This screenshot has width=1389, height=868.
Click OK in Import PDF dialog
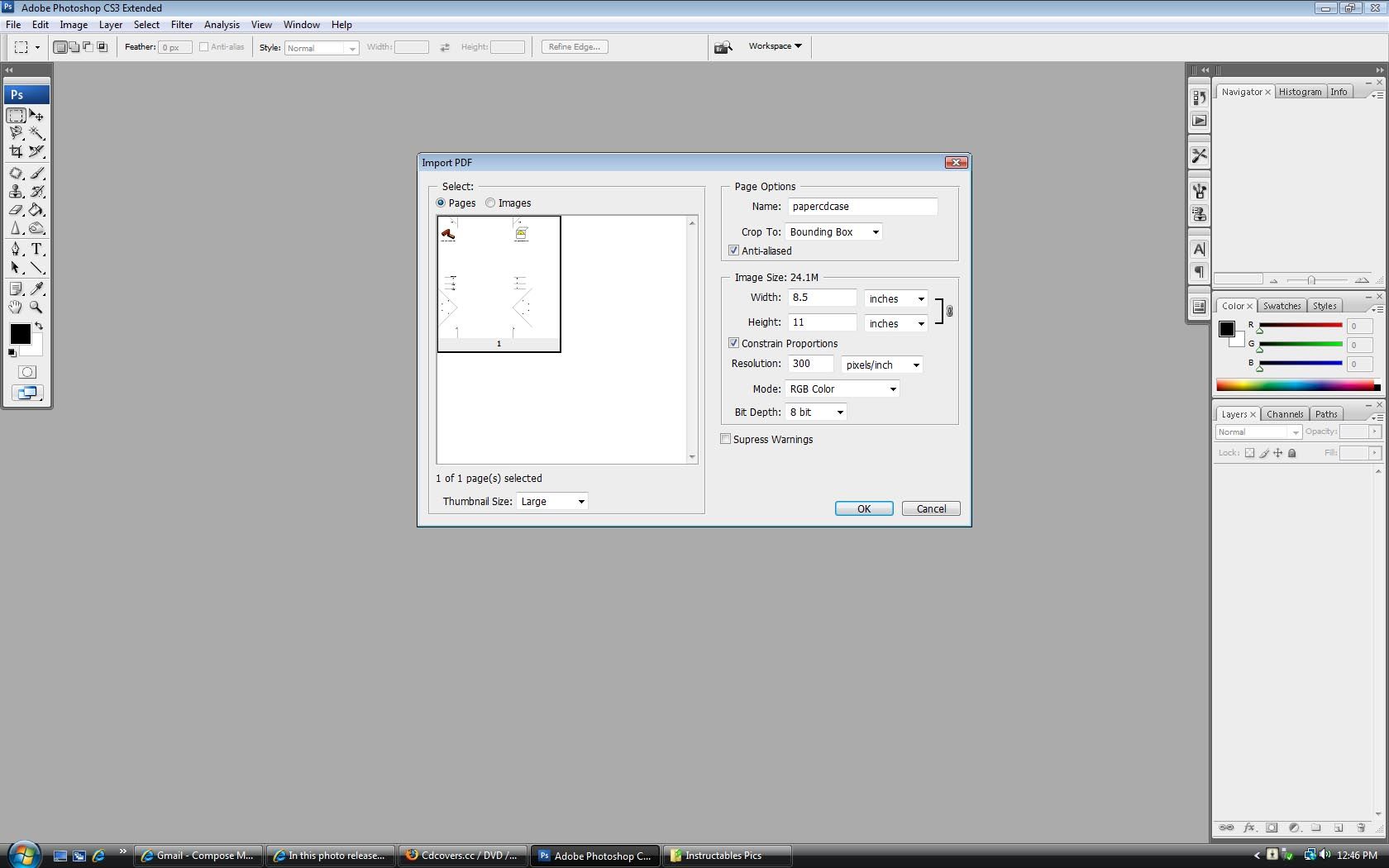tap(864, 508)
